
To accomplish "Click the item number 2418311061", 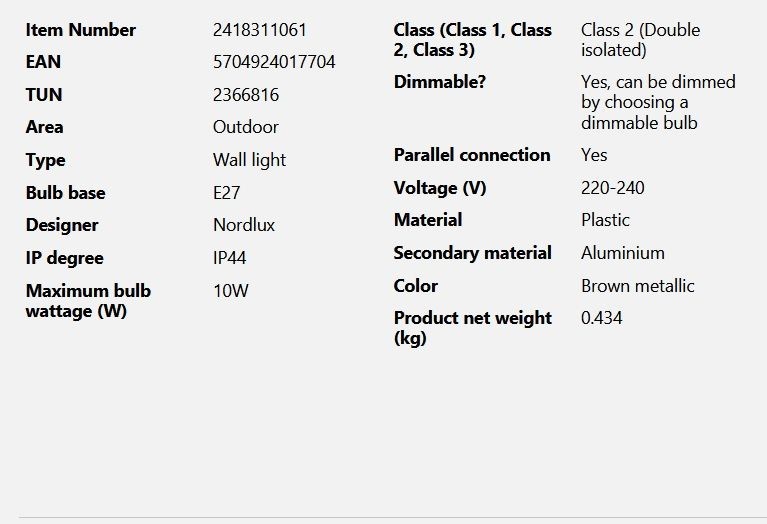I will (x=260, y=30).
